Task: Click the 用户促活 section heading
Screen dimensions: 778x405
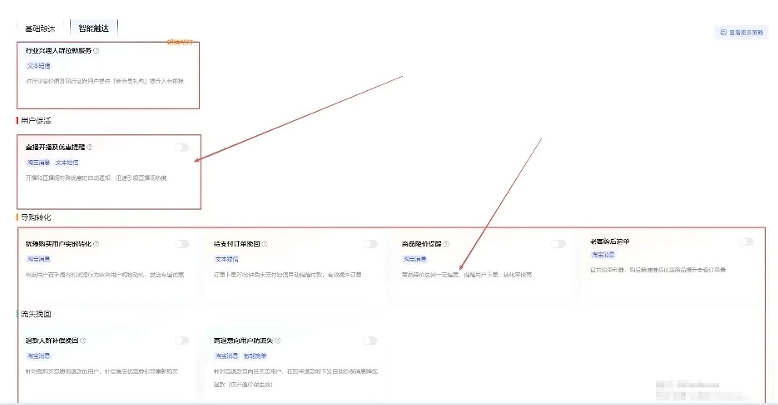Action: coord(36,121)
